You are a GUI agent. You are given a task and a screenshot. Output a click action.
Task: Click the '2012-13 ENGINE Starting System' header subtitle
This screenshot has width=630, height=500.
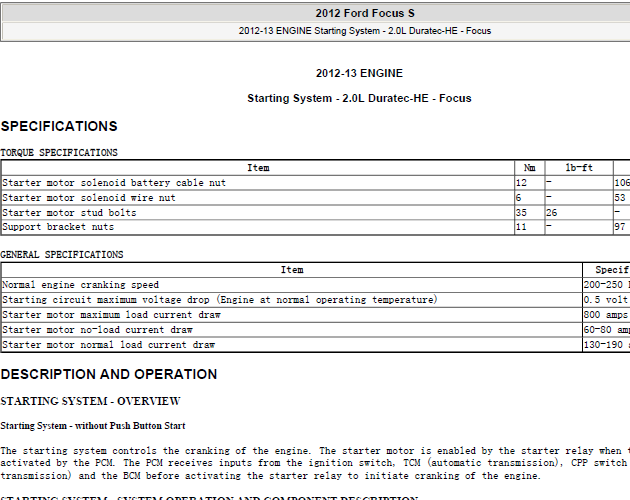(365, 31)
